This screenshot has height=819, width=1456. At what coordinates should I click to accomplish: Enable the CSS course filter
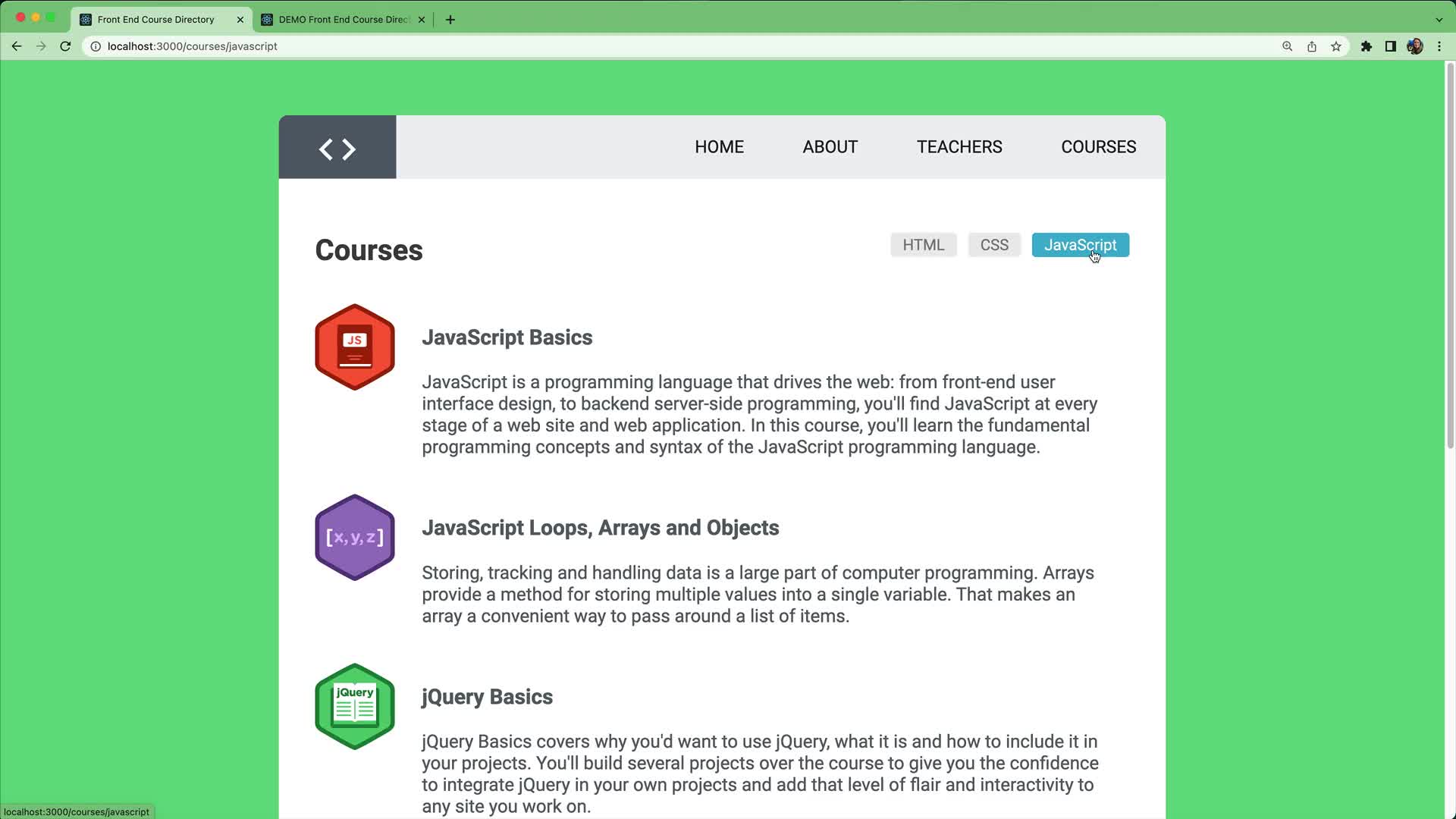tap(994, 244)
